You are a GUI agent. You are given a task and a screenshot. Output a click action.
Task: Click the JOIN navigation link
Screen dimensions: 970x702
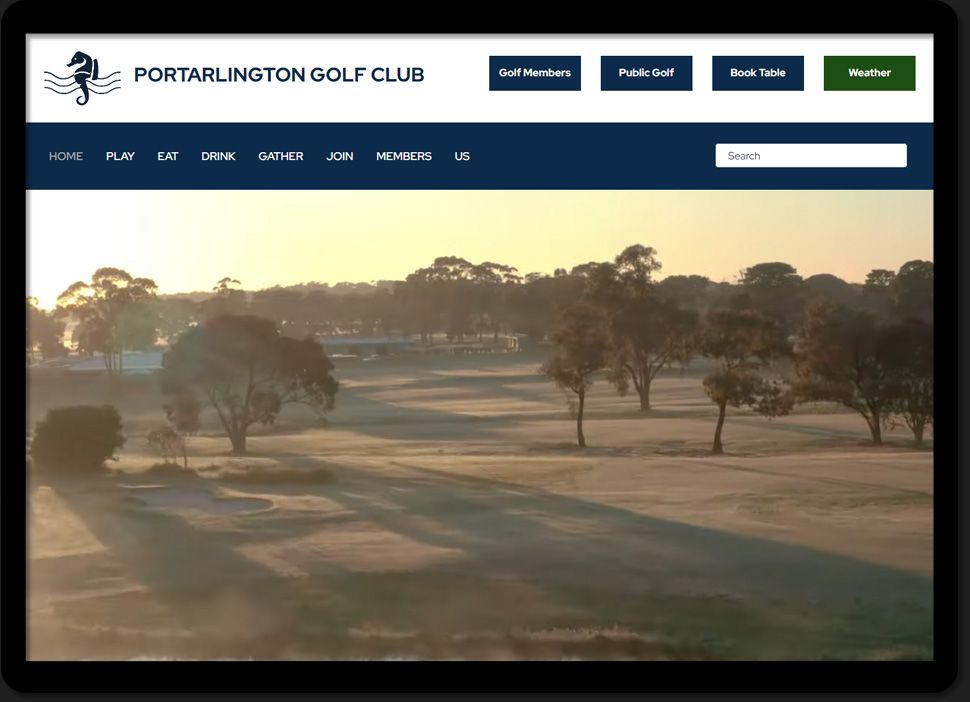pyautogui.click(x=339, y=156)
